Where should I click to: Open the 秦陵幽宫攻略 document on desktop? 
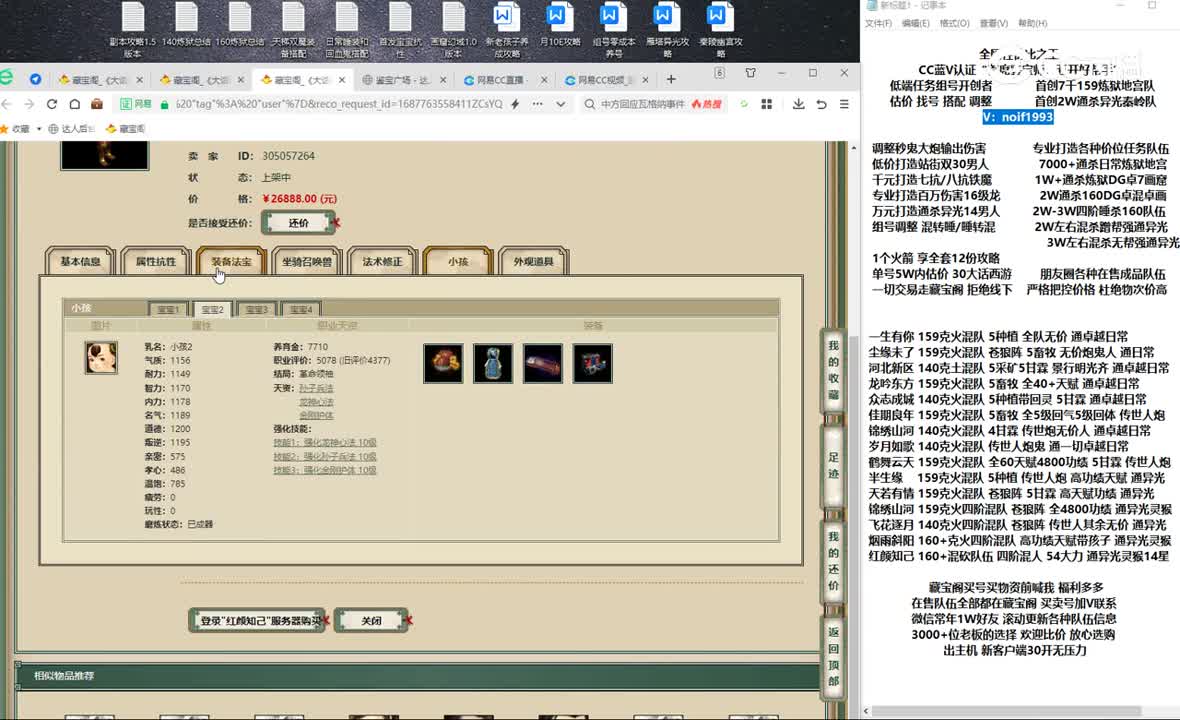tap(720, 30)
